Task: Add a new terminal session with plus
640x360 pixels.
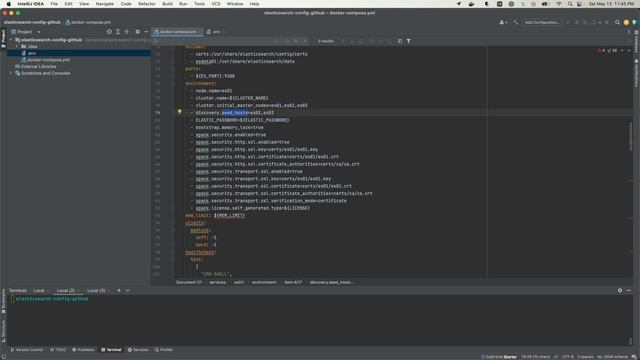Action: [x=119, y=291]
